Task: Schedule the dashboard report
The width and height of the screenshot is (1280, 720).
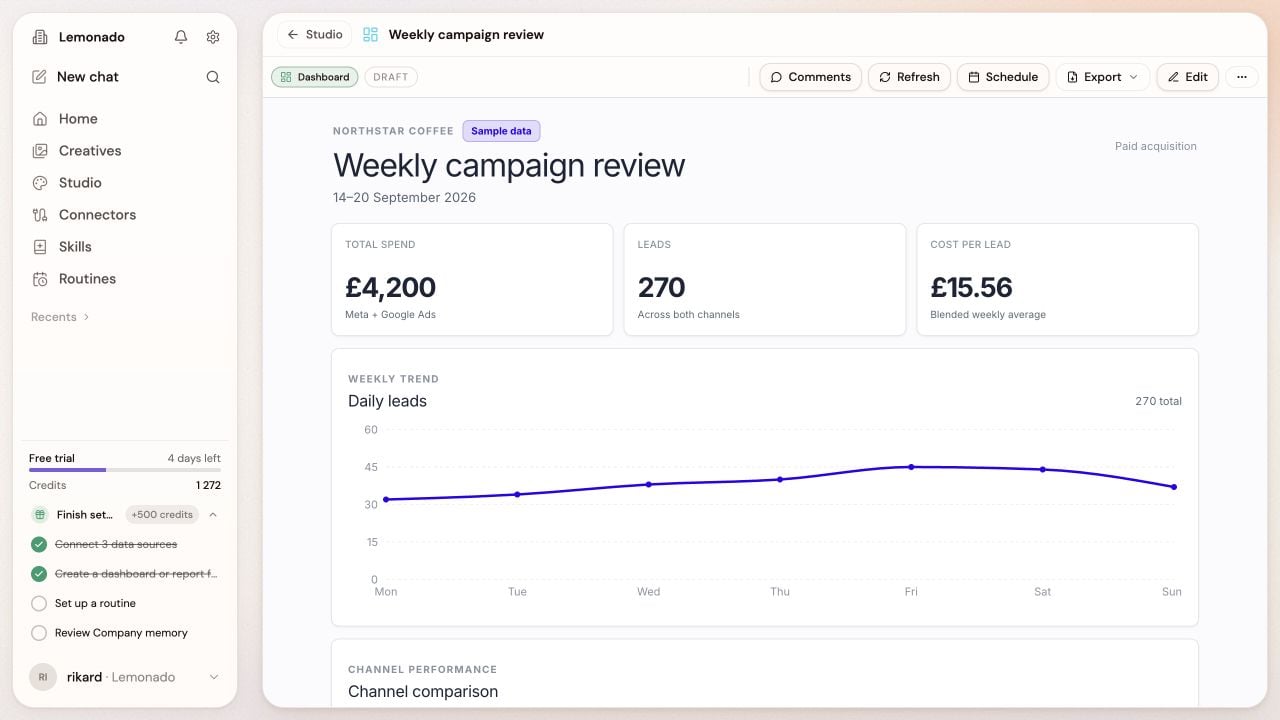Action: click(1003, 77)
